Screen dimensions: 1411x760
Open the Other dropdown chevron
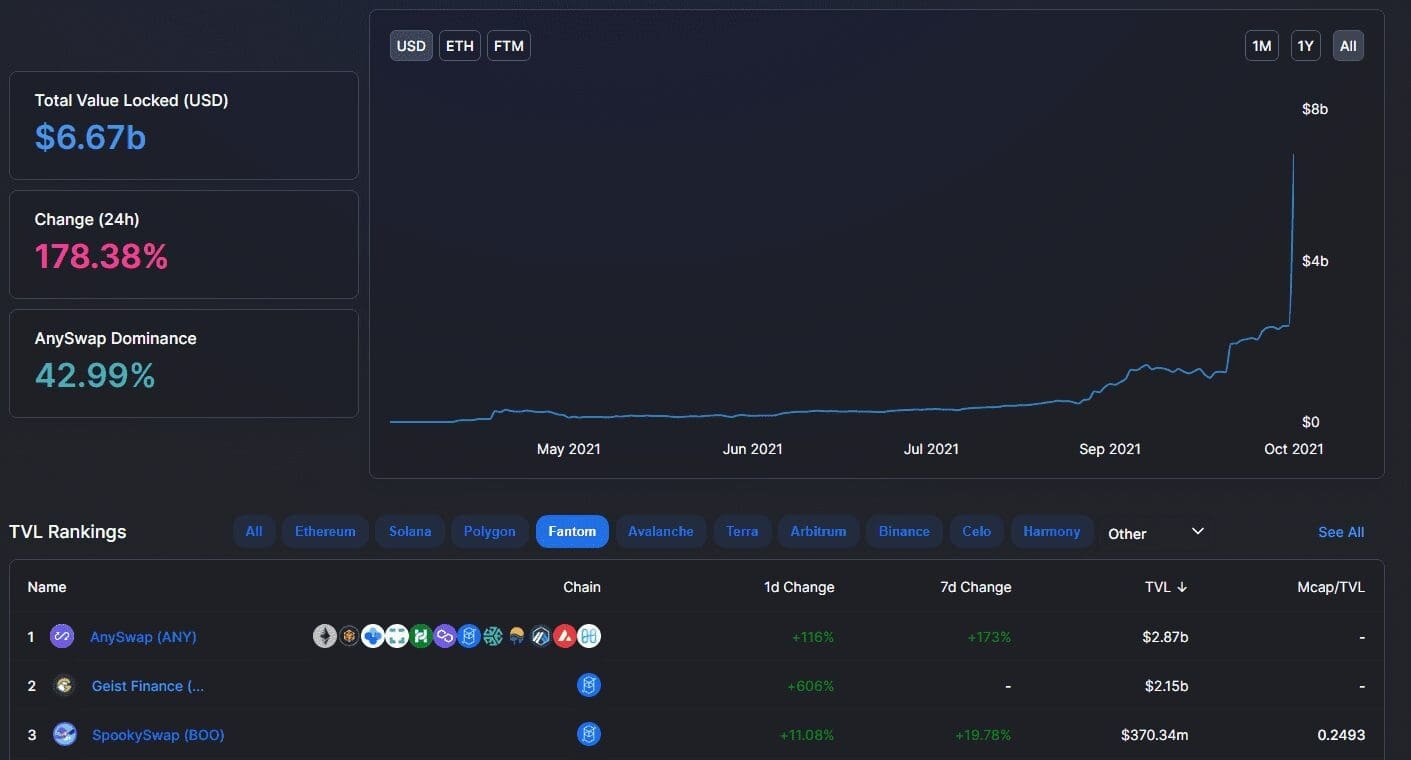point(1196,531)
